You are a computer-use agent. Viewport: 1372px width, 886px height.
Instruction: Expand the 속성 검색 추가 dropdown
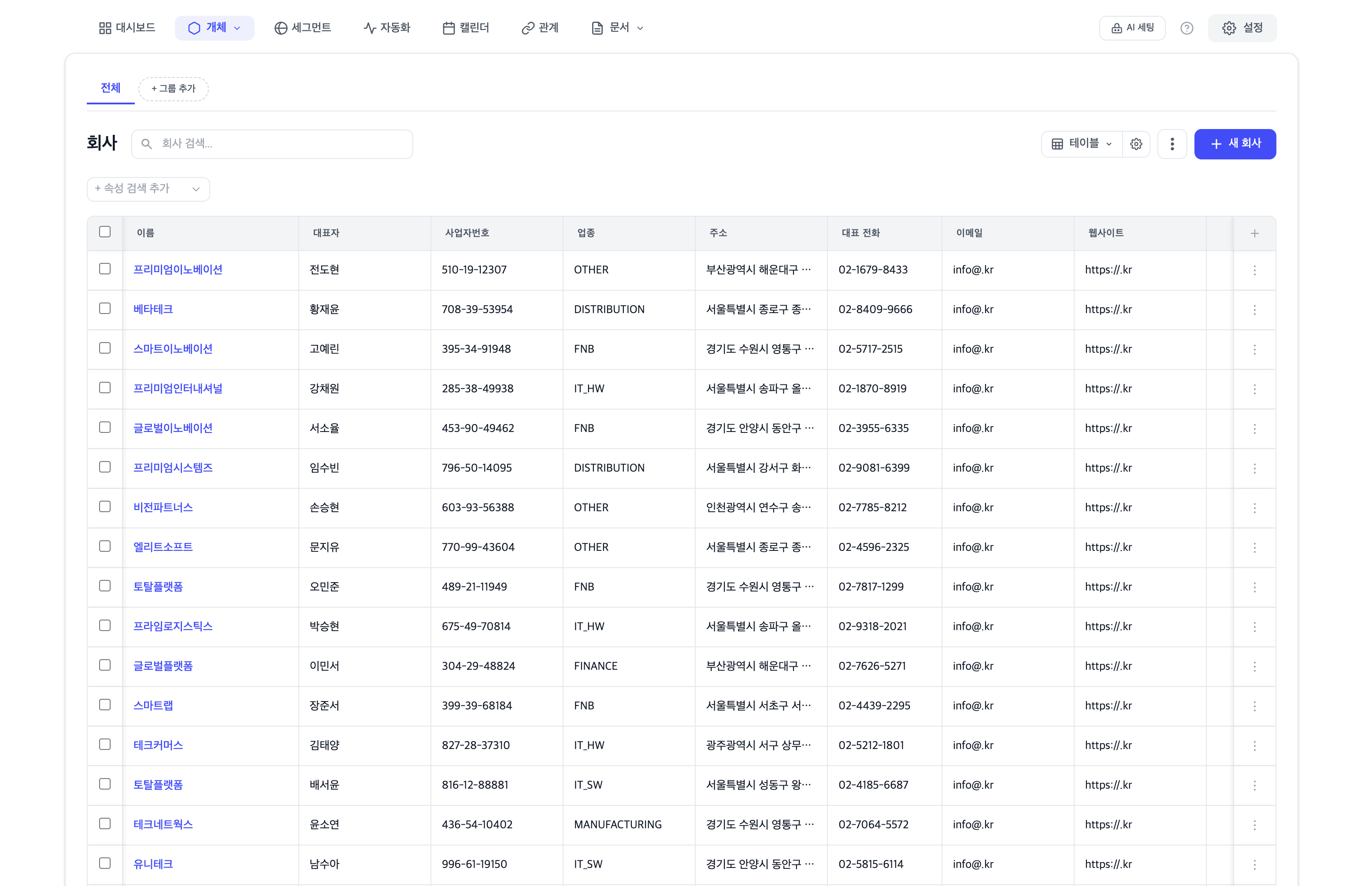(148, 189)
